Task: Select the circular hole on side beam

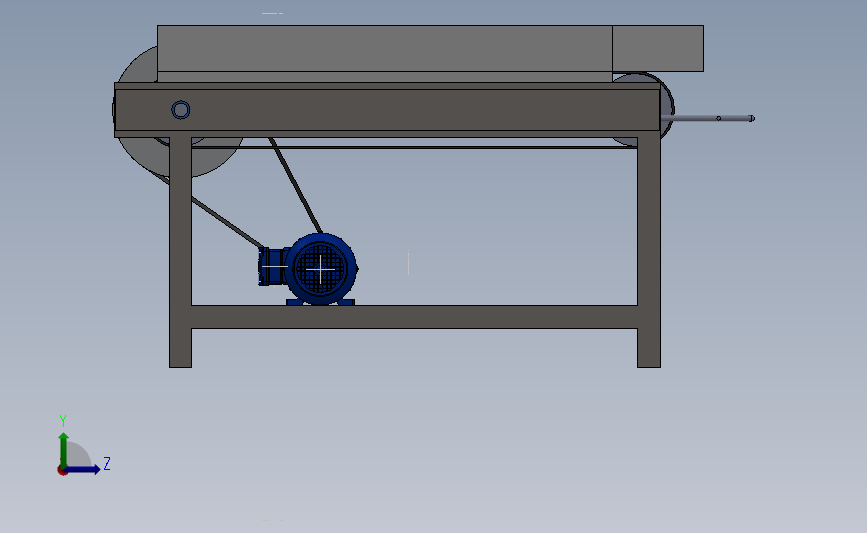Action: click(x=181, y=110)
